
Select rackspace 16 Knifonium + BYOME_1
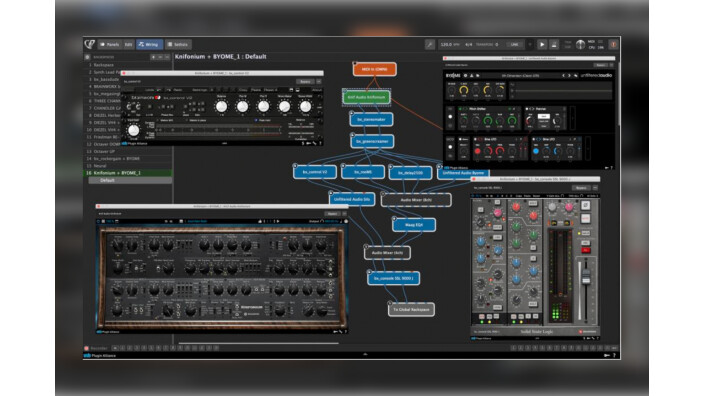(128, 173)
